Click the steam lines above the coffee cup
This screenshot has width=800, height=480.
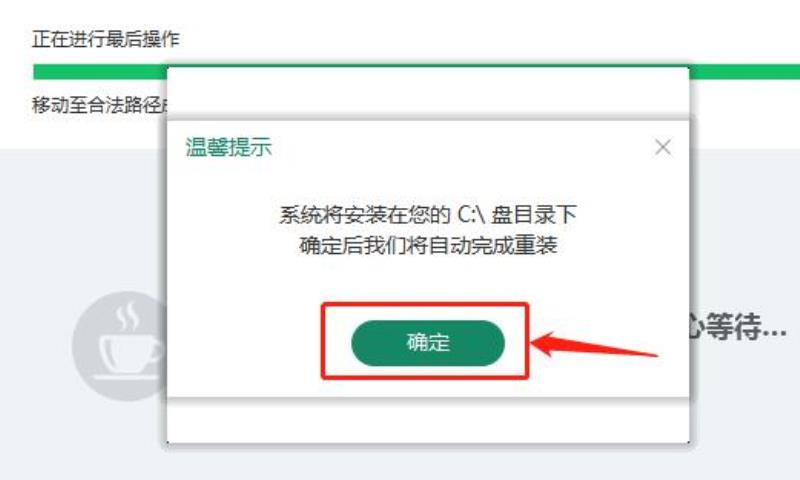click(127, 316)
